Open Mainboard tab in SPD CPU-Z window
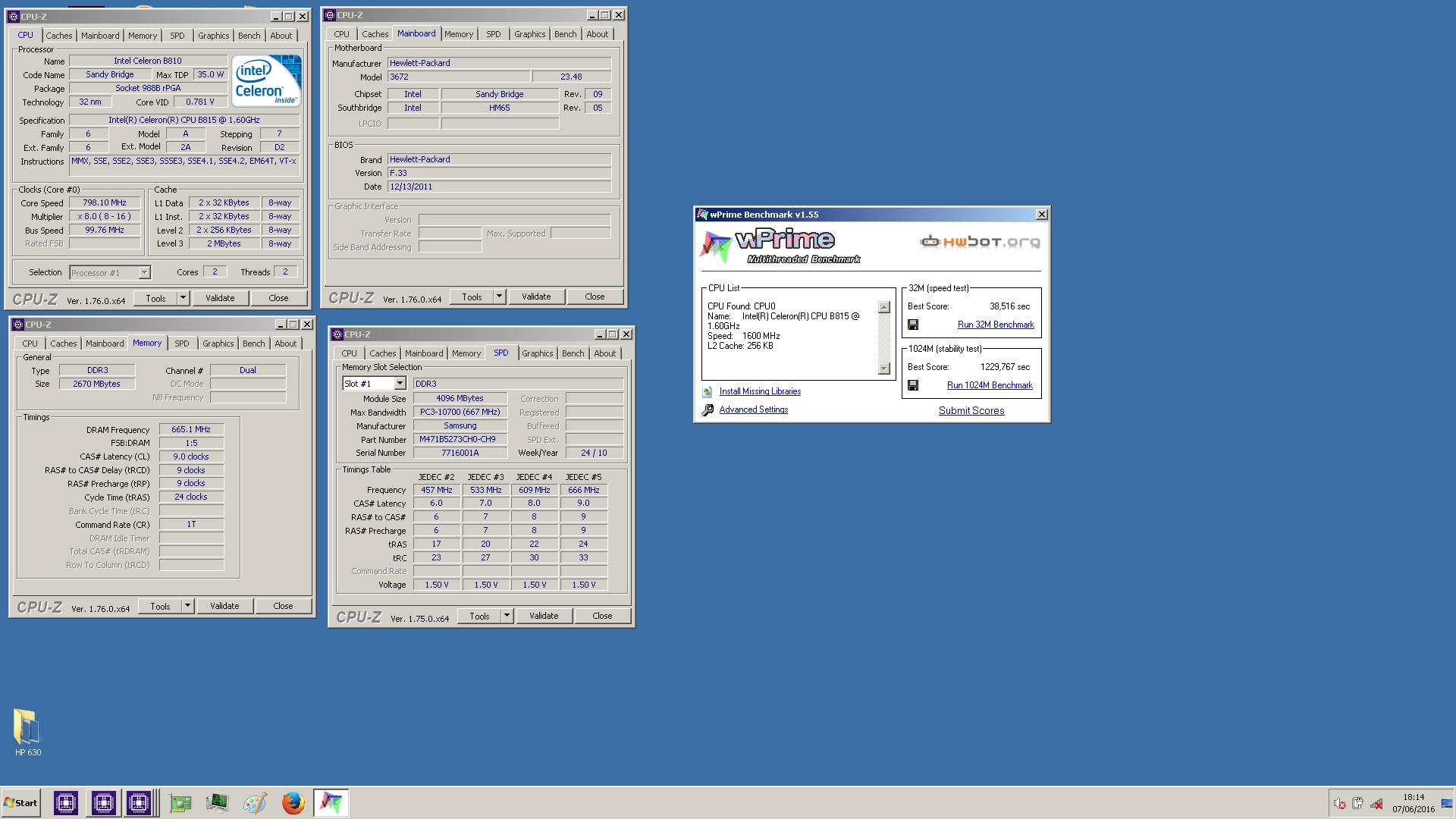The width and height of the screenshot is (1456, 819). [x=424, y=353]
